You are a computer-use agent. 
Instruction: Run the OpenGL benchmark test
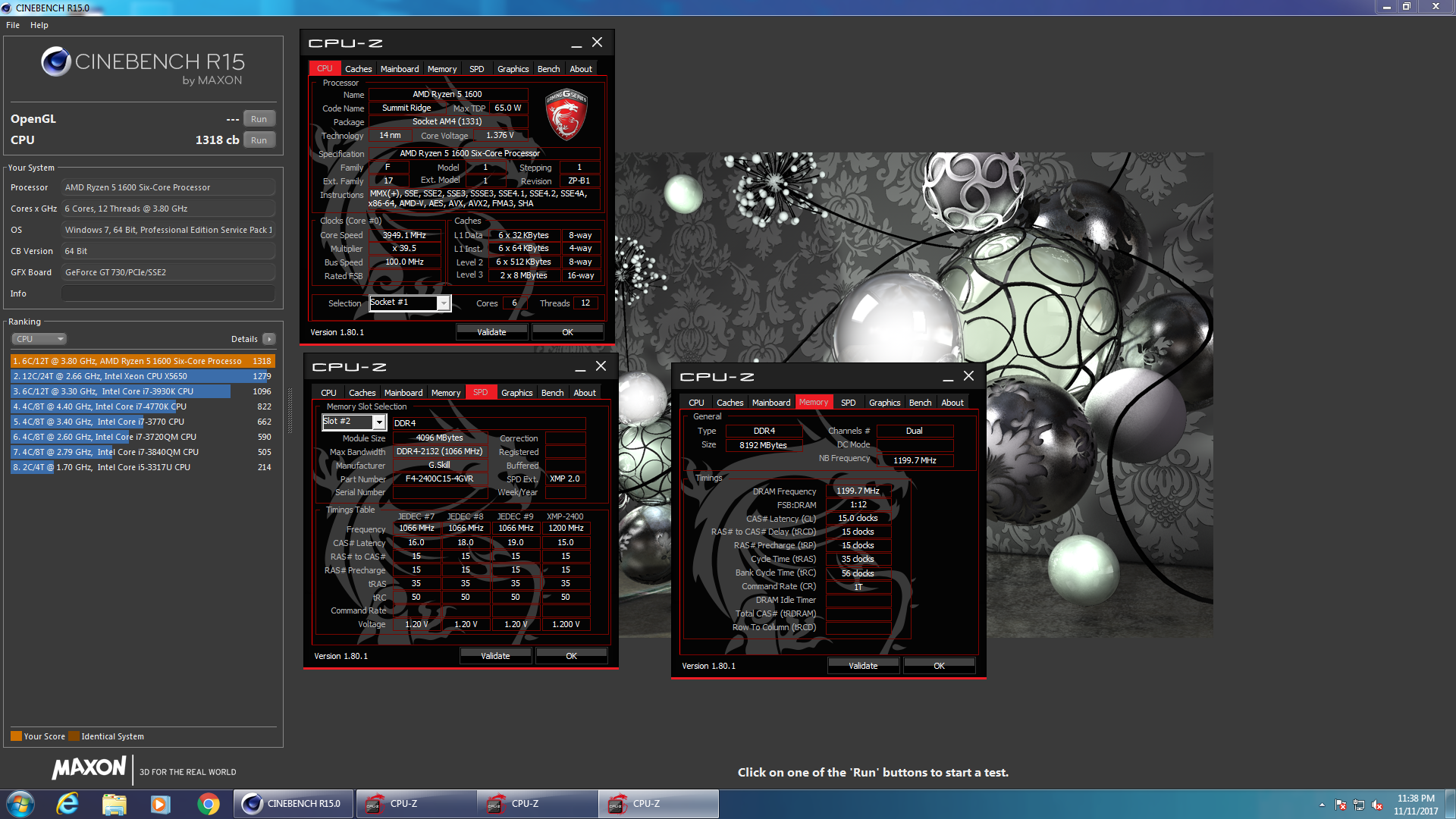pos(259,119)
